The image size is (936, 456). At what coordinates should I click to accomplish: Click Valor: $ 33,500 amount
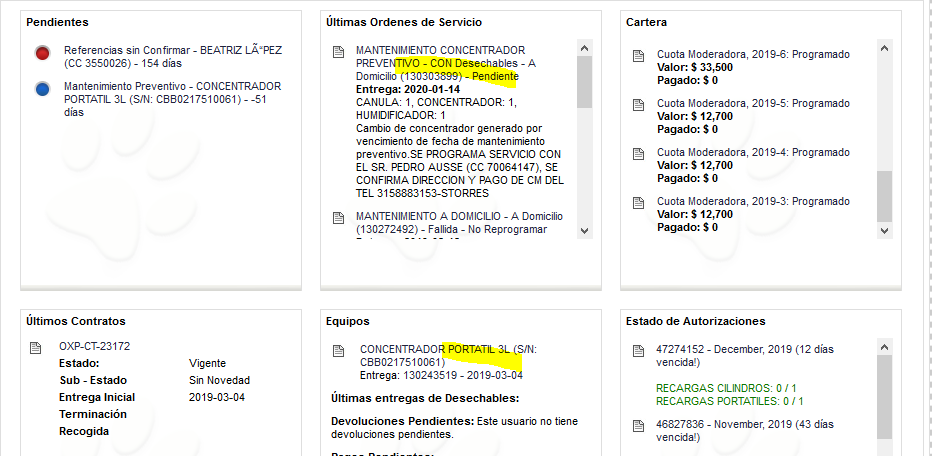coord(695,67)
